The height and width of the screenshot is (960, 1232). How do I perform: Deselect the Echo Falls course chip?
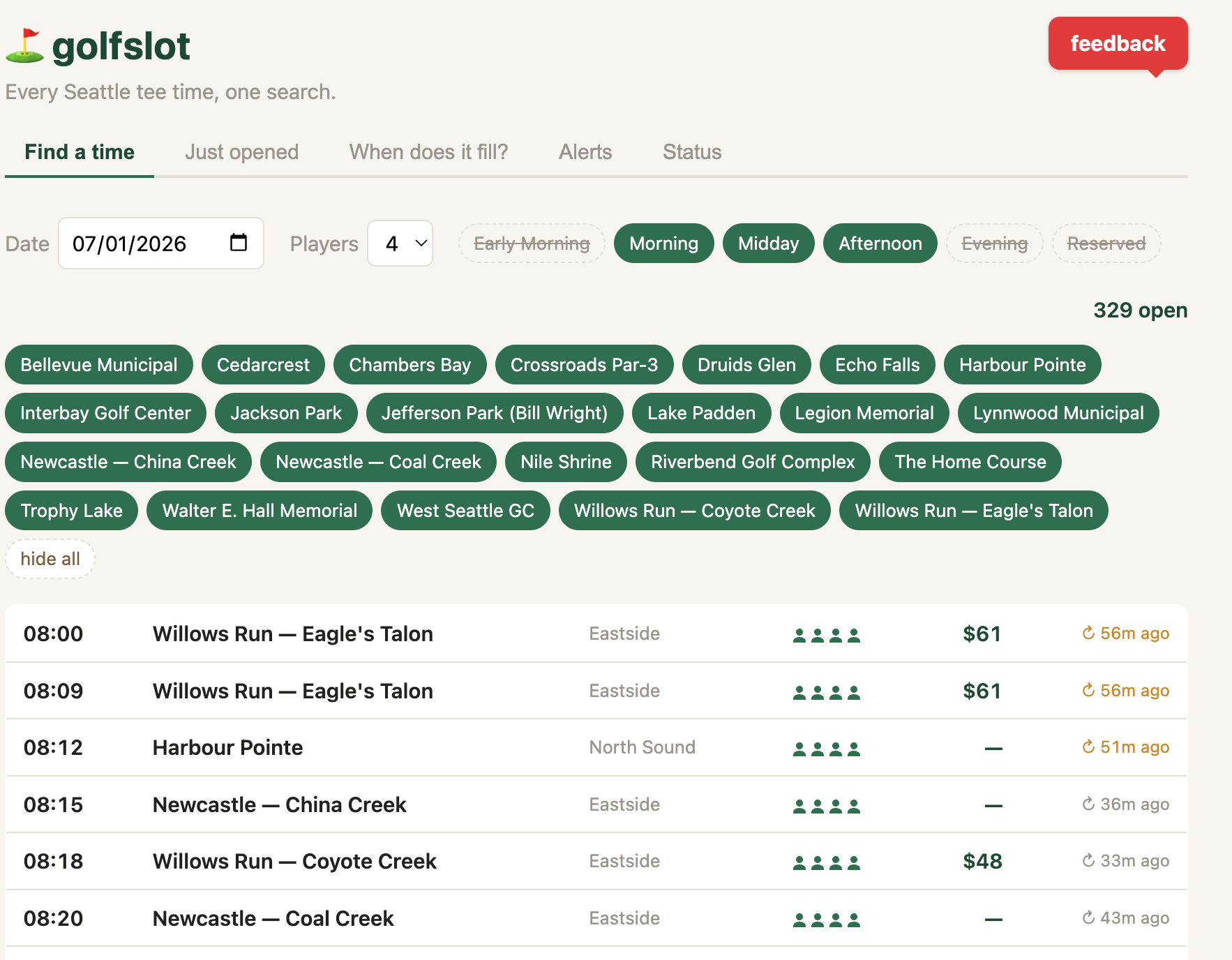878,365
